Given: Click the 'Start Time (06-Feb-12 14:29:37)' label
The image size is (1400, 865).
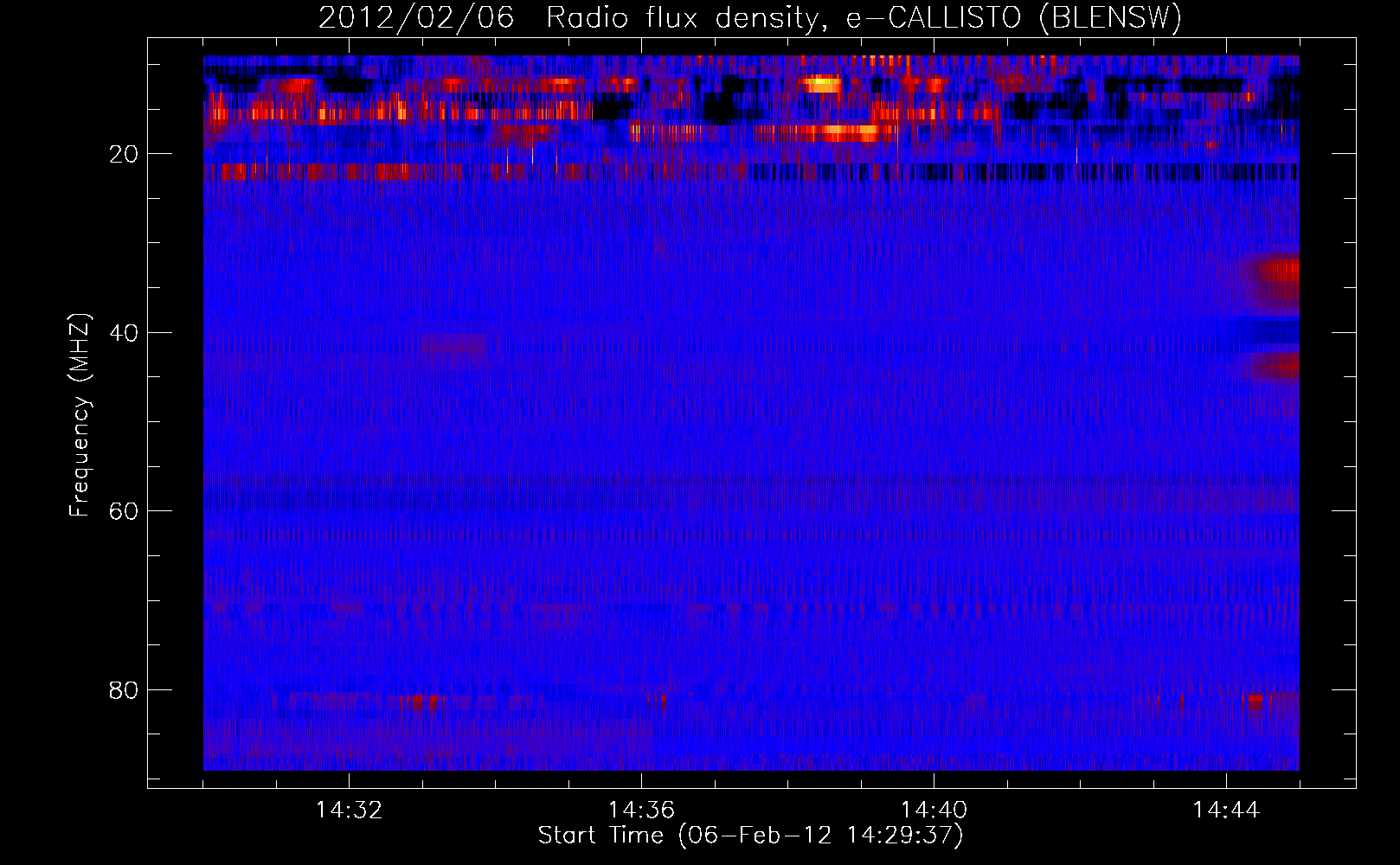Looking at the screenshot, I should [750, 836].
